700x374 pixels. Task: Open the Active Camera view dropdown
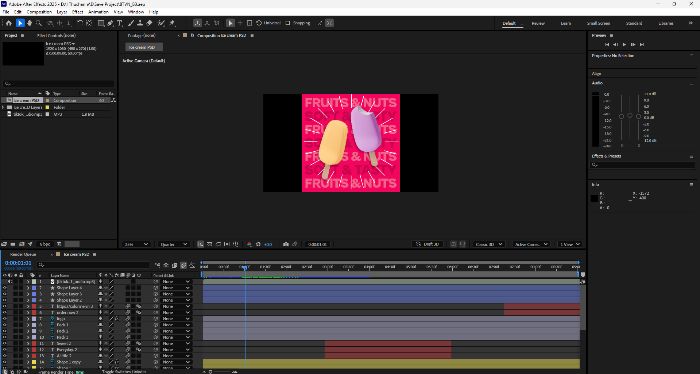[530, 244]
